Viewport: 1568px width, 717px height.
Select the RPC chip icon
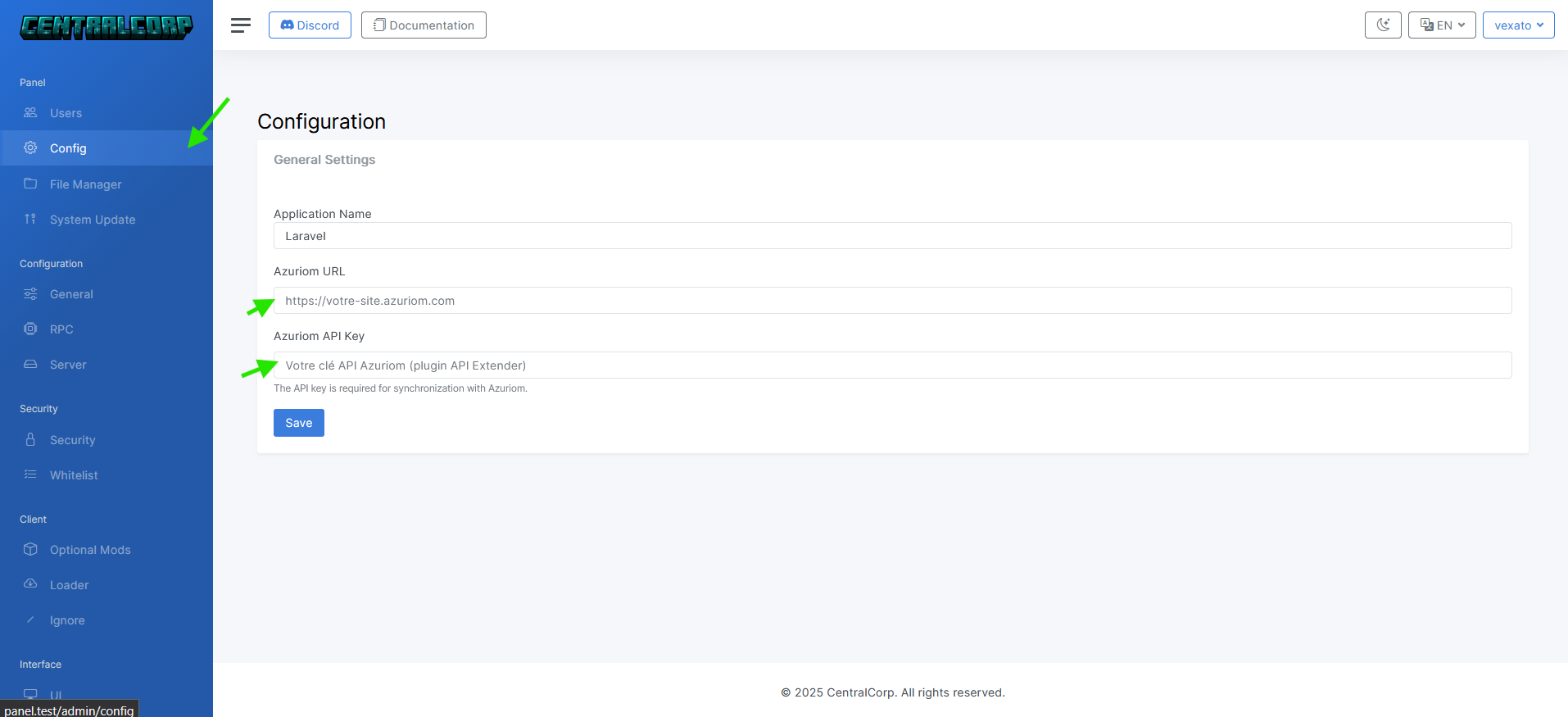click(x=30, y=329)
